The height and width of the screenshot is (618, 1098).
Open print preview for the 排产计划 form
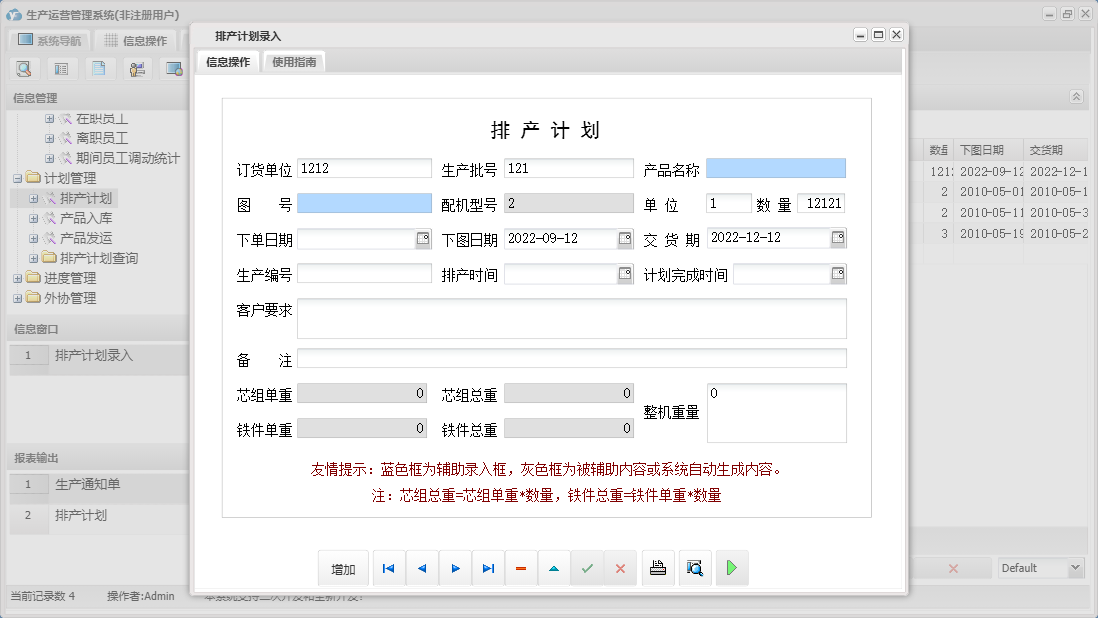pos(695,567)
